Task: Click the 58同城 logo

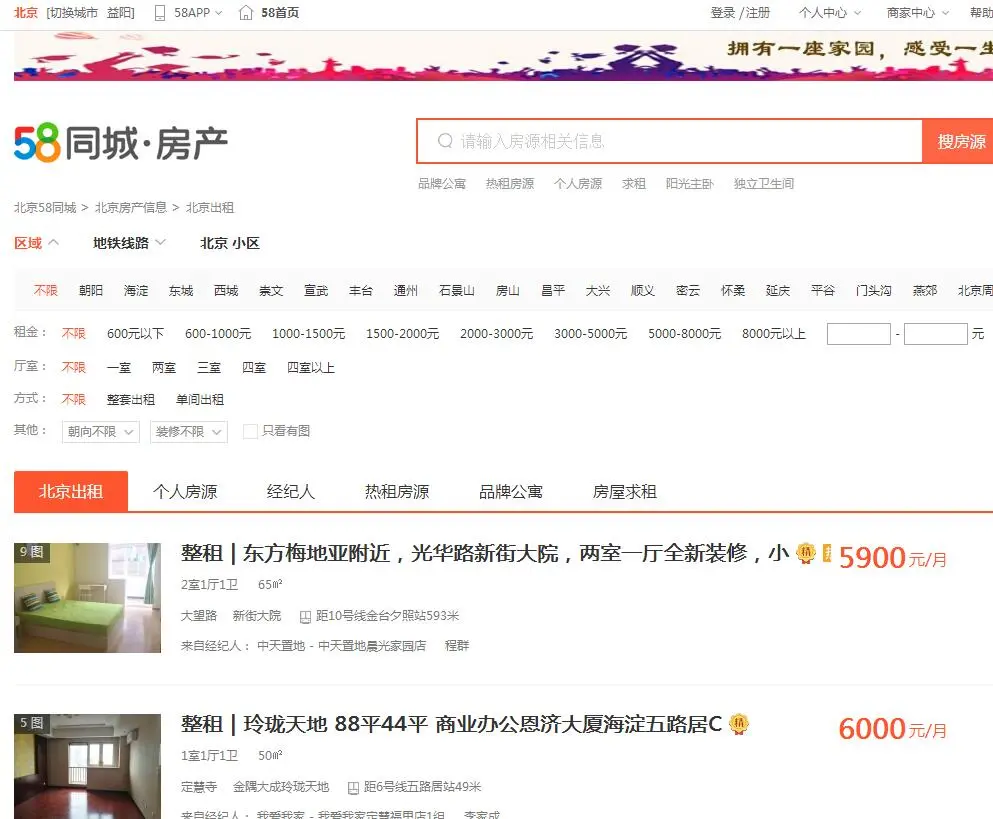Action: pyautogui.click(x=120, y=143)
